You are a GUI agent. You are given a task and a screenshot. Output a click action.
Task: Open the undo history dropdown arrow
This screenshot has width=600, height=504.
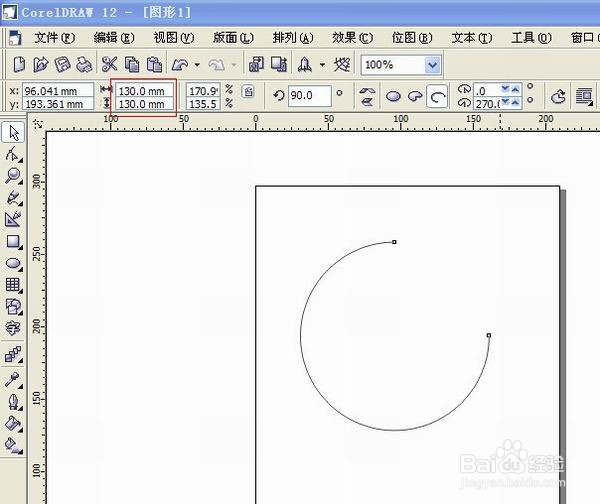[x=197, y=65]
